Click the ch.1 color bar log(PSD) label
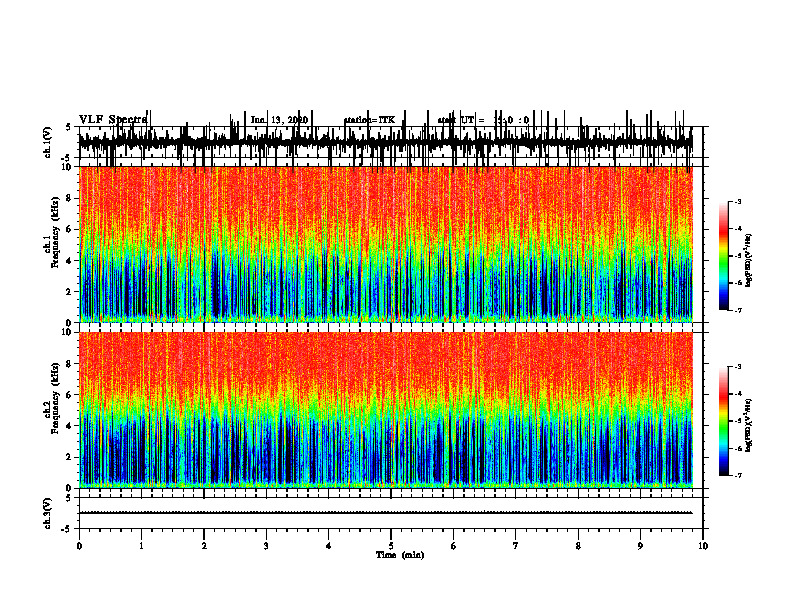Screen dimensions: 792x612 (749, 261)
